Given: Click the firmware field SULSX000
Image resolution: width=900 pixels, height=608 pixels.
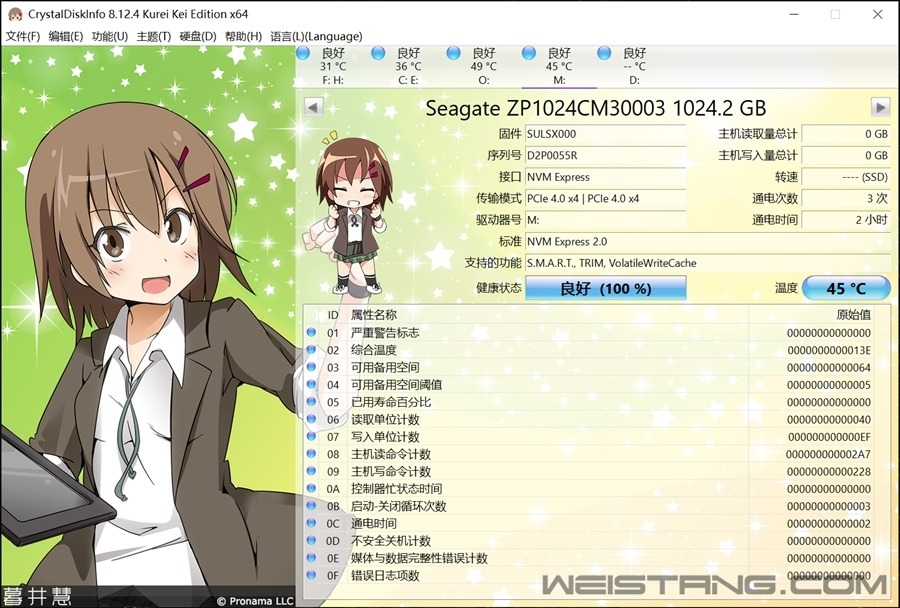Looking at the screenshot, I should click(606, 134).
